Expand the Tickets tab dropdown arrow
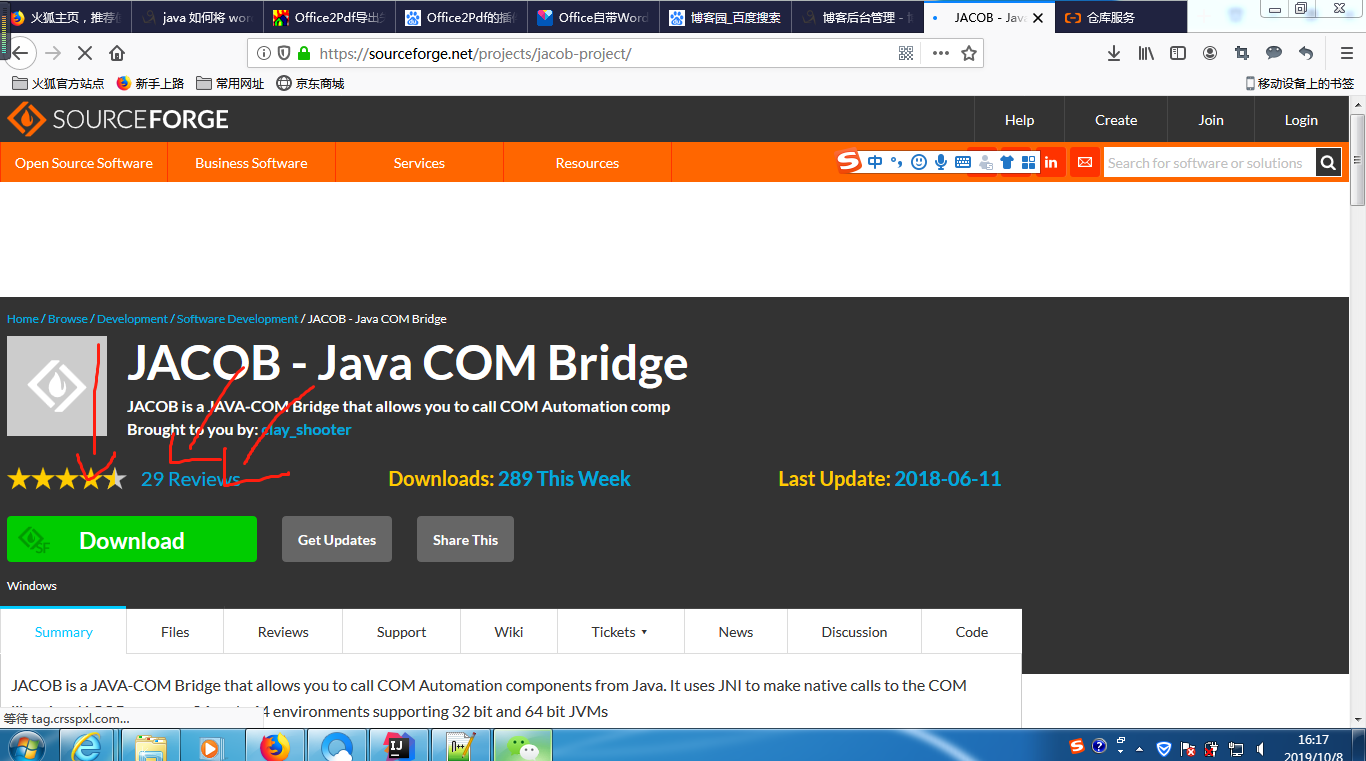 pos(644,633)
